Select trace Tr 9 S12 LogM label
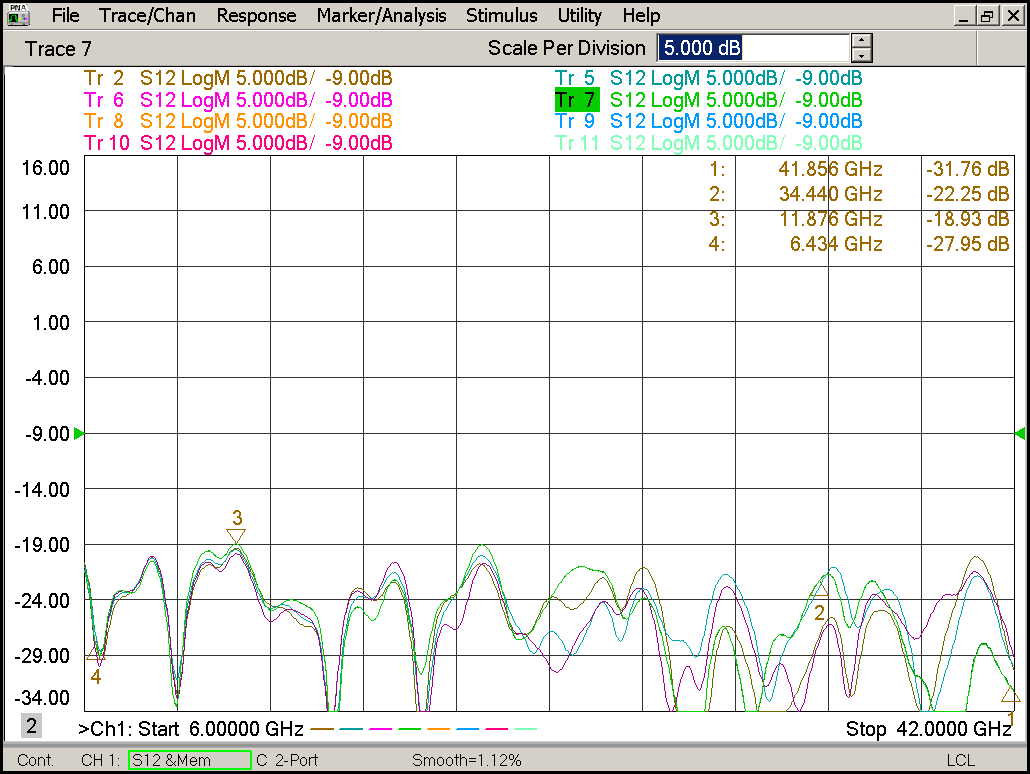 tap(708, 122)
